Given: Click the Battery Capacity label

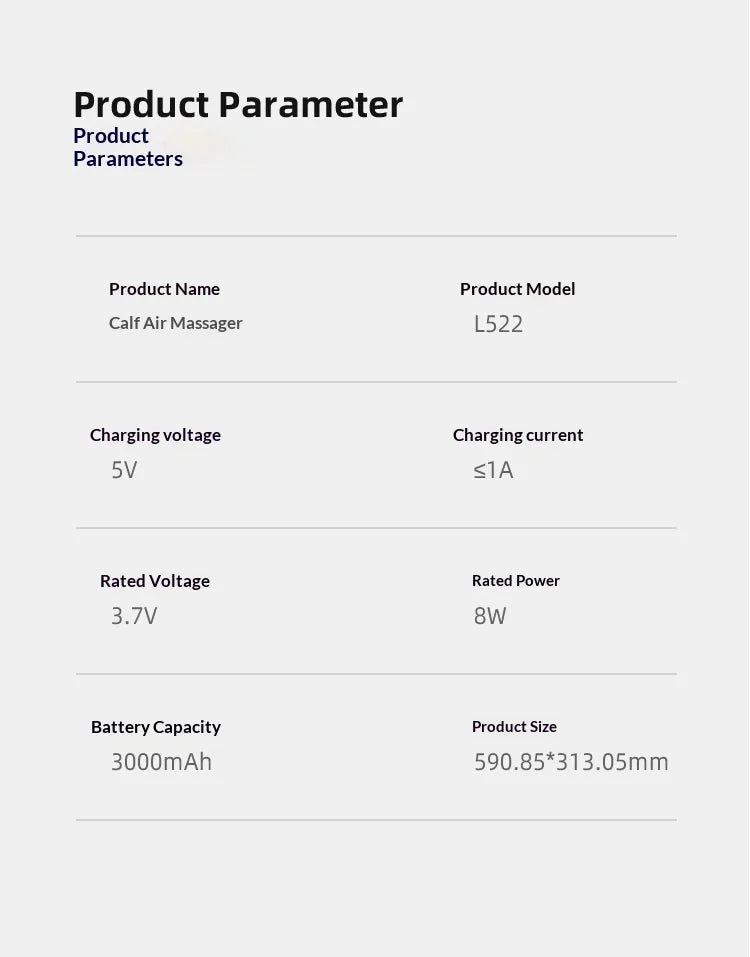Looking at the screenshot, I should [x=156, y=727].
